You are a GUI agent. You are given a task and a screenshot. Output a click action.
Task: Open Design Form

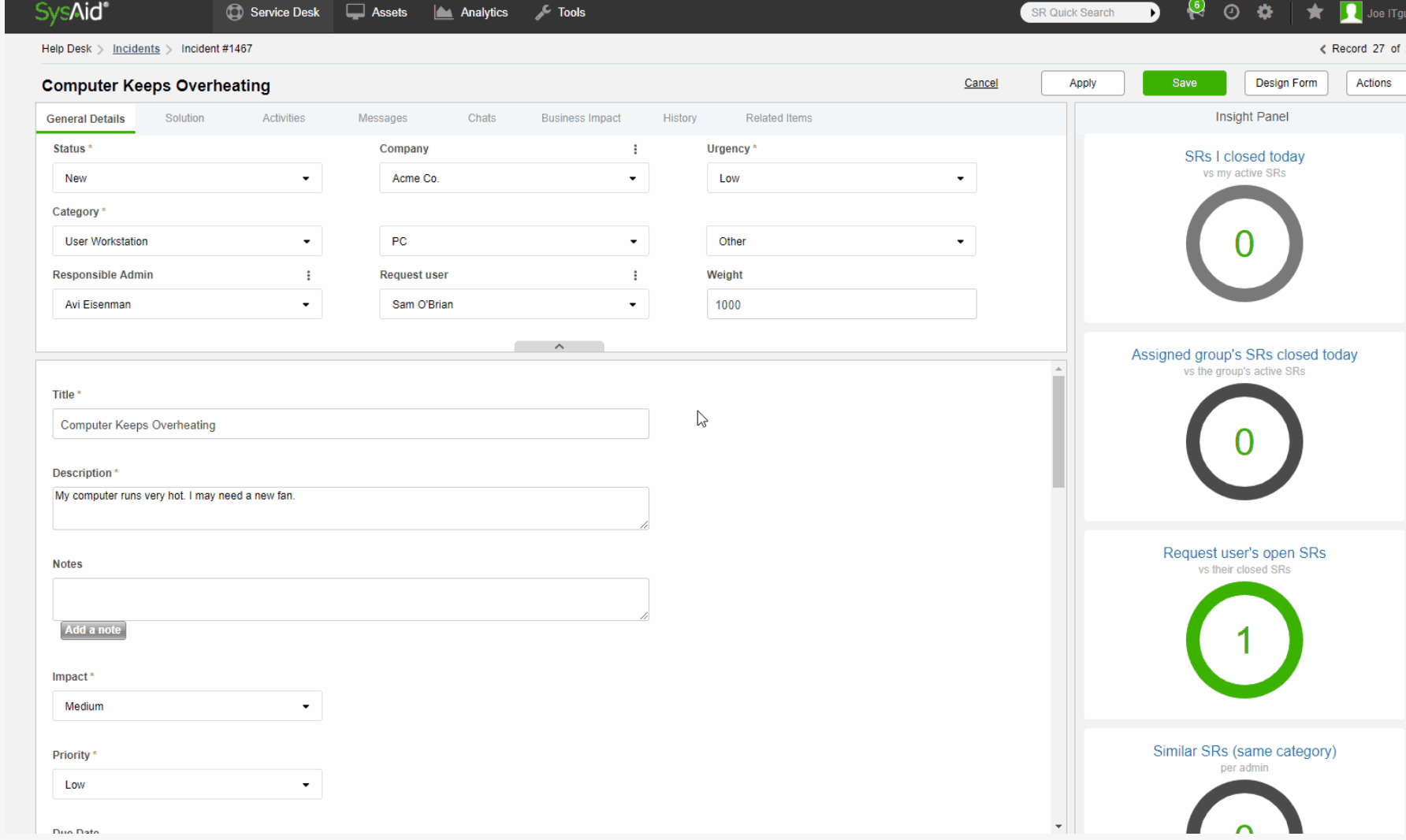(1286, 83)
